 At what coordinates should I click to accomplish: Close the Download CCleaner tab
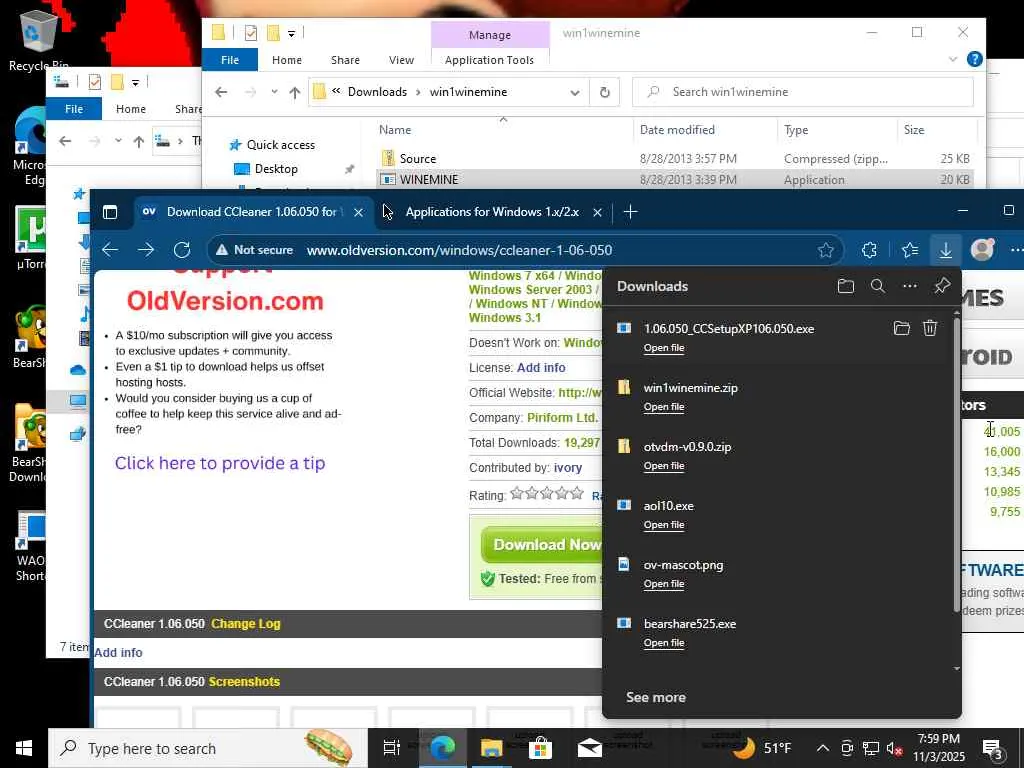[x=358, y=212]
